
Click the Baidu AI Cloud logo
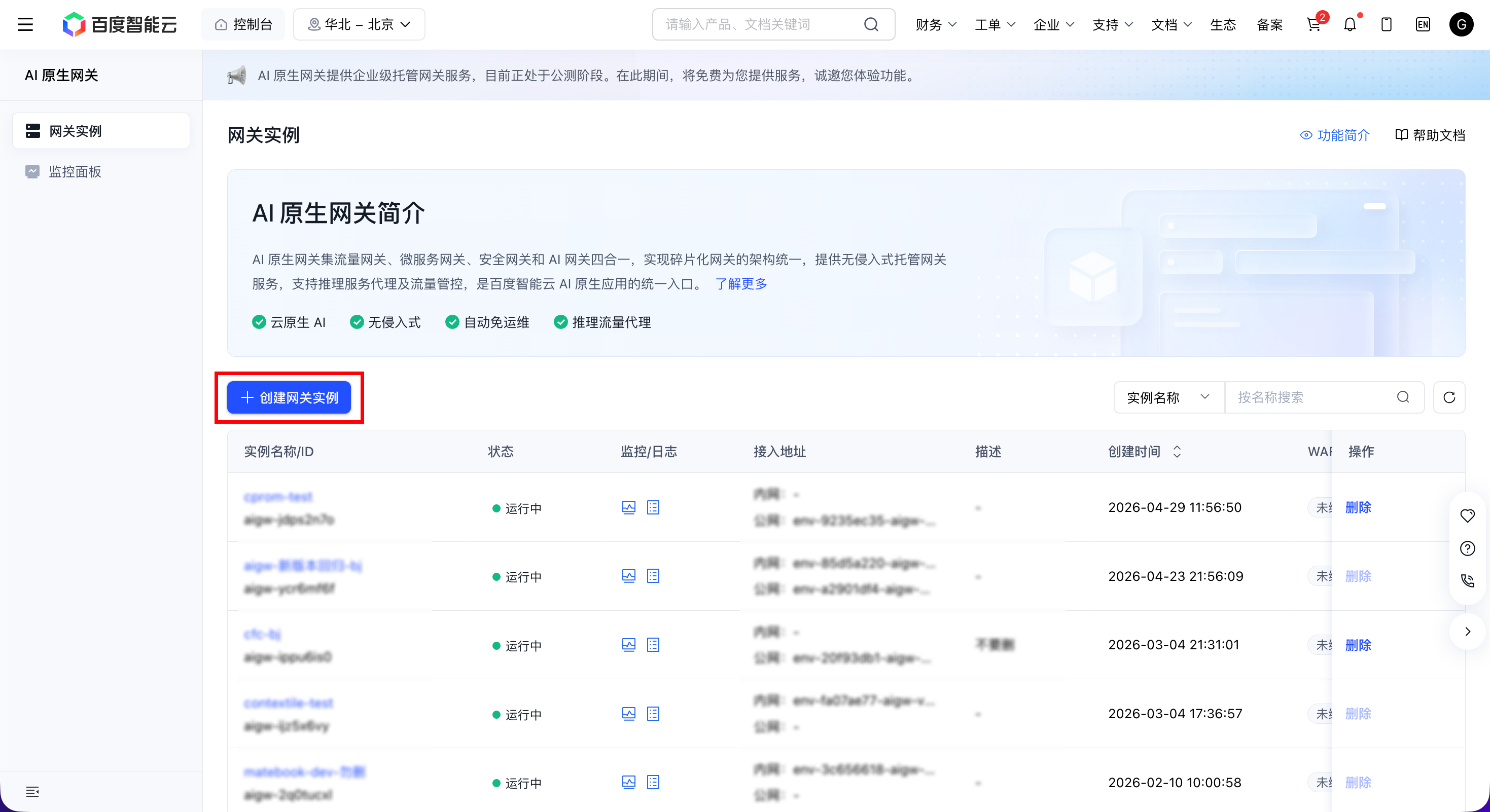tap(120, 24)
